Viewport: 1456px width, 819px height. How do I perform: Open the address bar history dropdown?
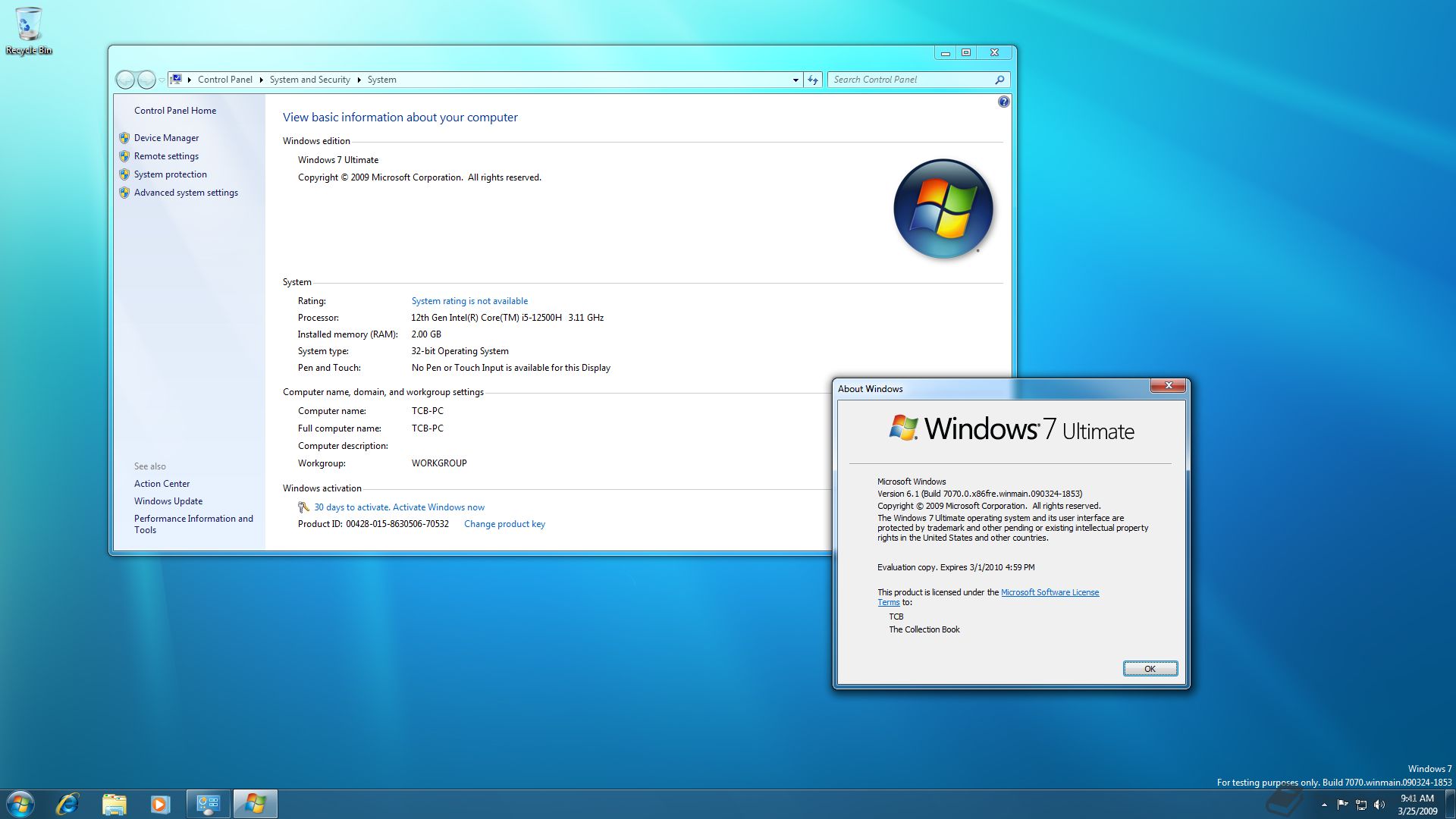795,80
